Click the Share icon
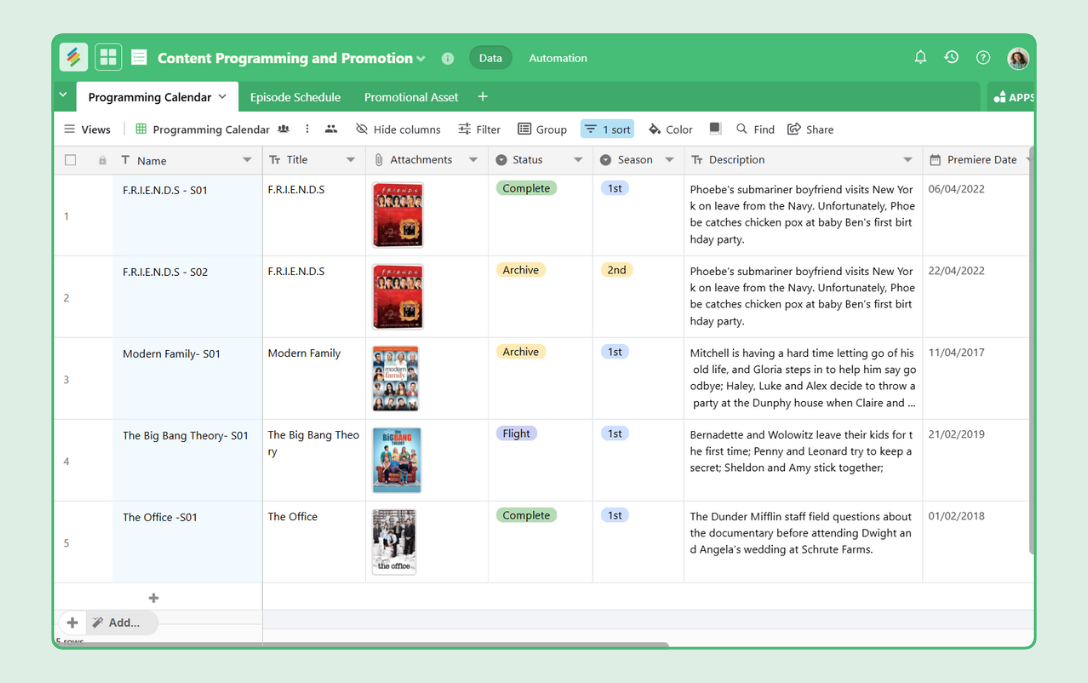 click(x=794, y=129)
